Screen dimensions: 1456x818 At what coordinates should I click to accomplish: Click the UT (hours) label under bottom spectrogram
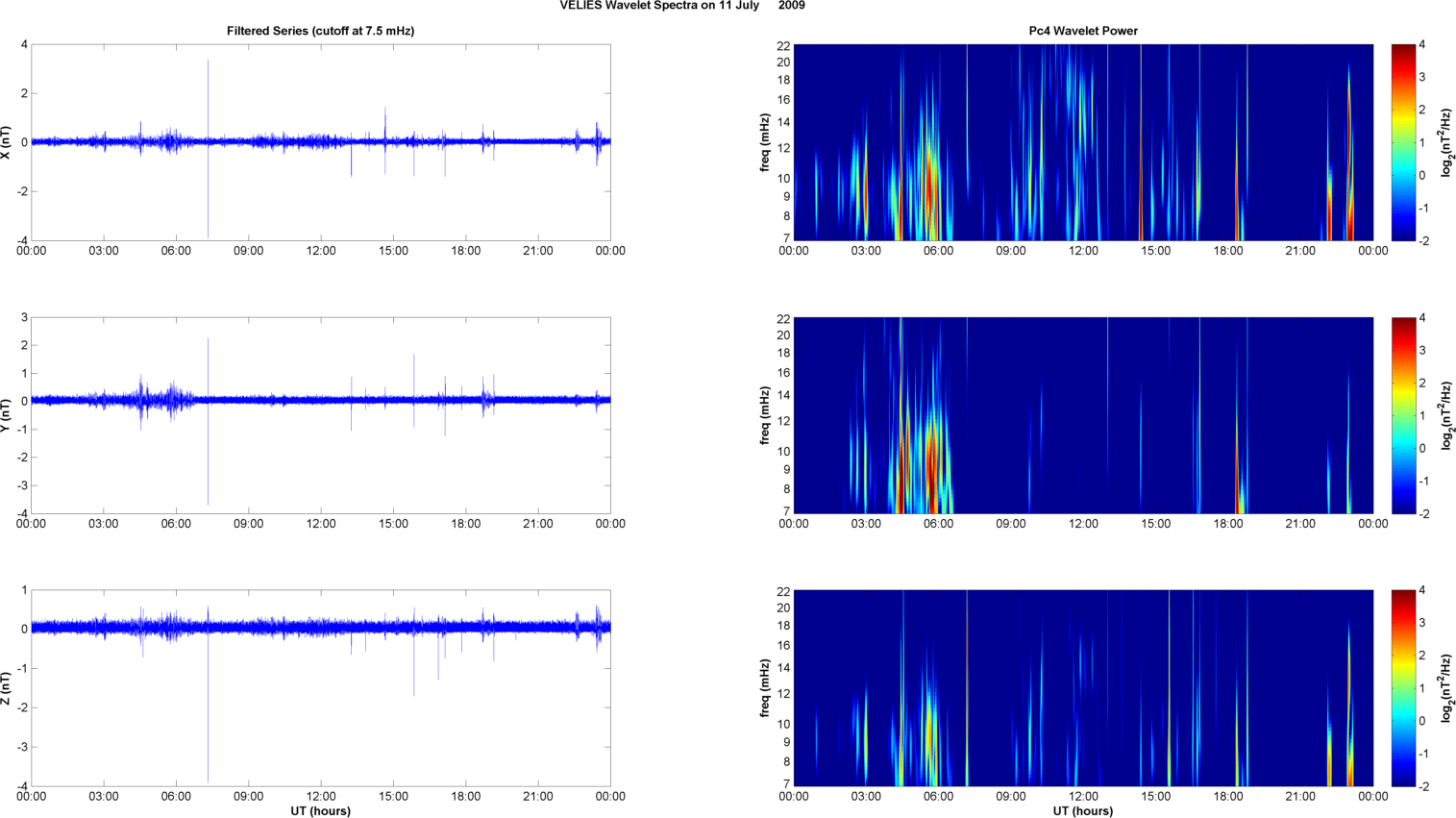[1083, 811]
